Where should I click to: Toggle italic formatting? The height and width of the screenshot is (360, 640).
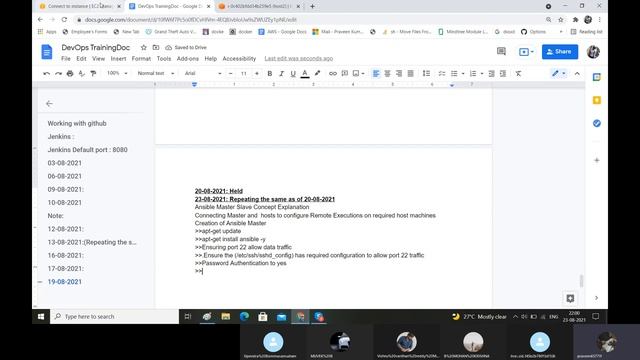coord(281,73)
